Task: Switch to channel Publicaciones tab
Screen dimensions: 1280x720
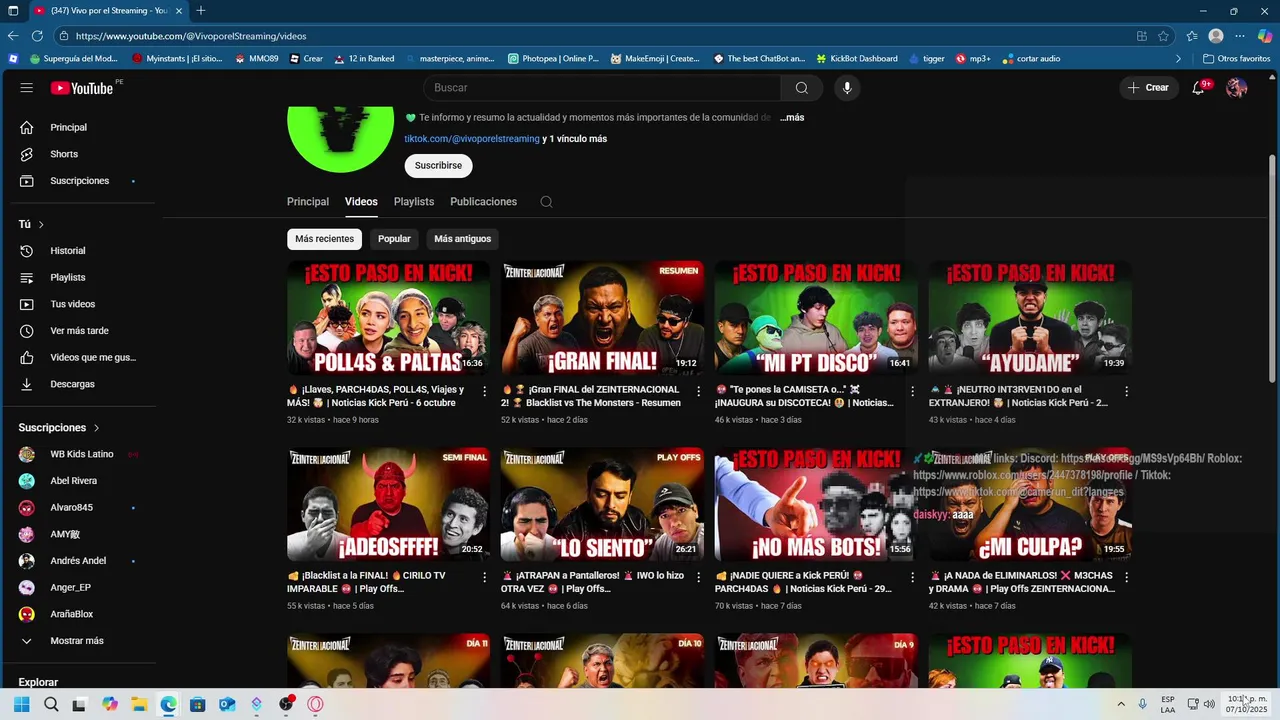Action: tap(483, 202)
